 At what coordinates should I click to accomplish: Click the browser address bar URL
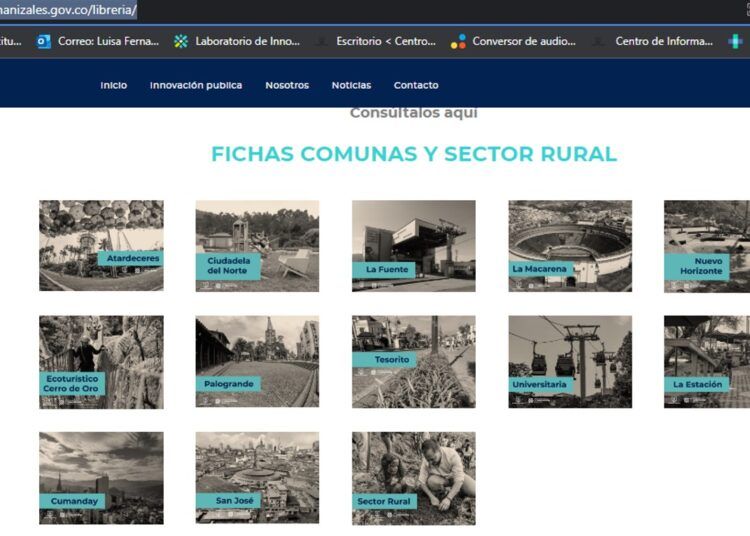(68, 10)
